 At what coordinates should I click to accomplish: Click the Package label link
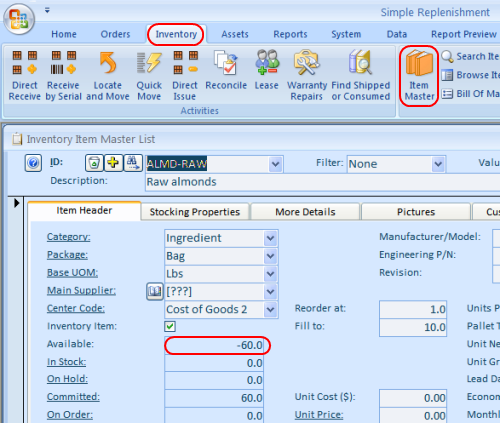point(67,255)
